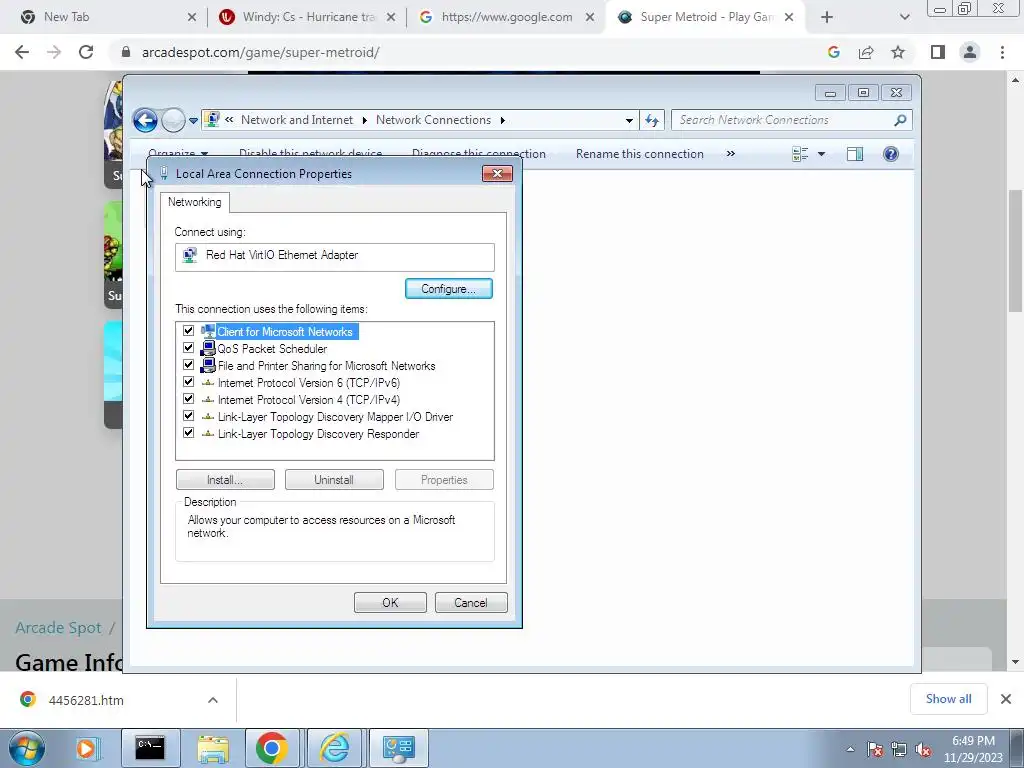The height and width of the screenshot is (768, 1024).
Task: Click Rename this connection
Action: [639, 154]
